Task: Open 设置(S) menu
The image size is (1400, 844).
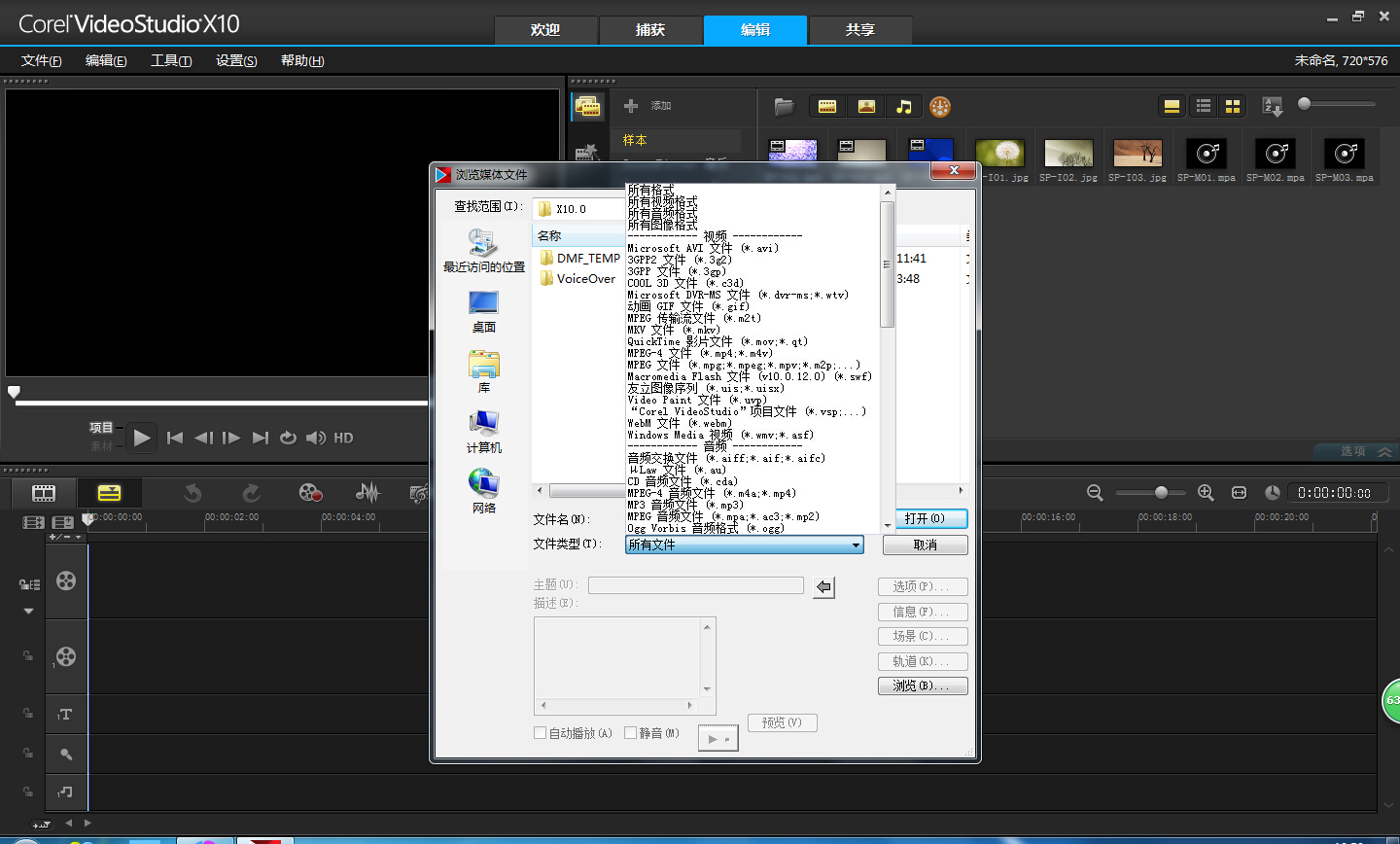Action: click(x=236, y=60)
